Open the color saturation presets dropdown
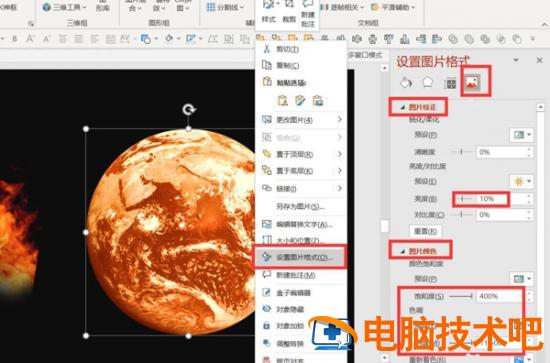The width and height of the screenshot is (550, 363). [522, 279]
